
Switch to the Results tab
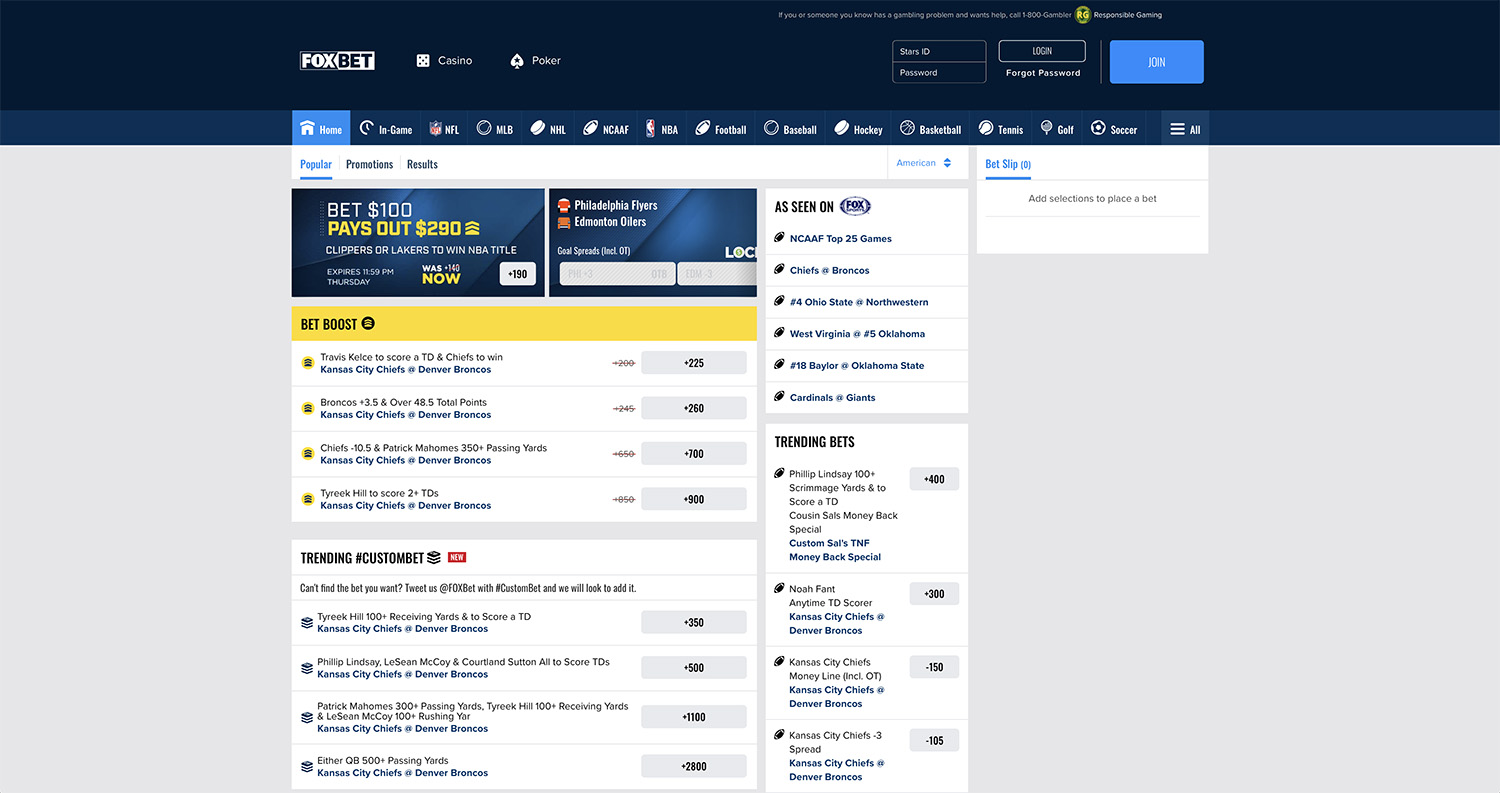click(x=422, y=164)
